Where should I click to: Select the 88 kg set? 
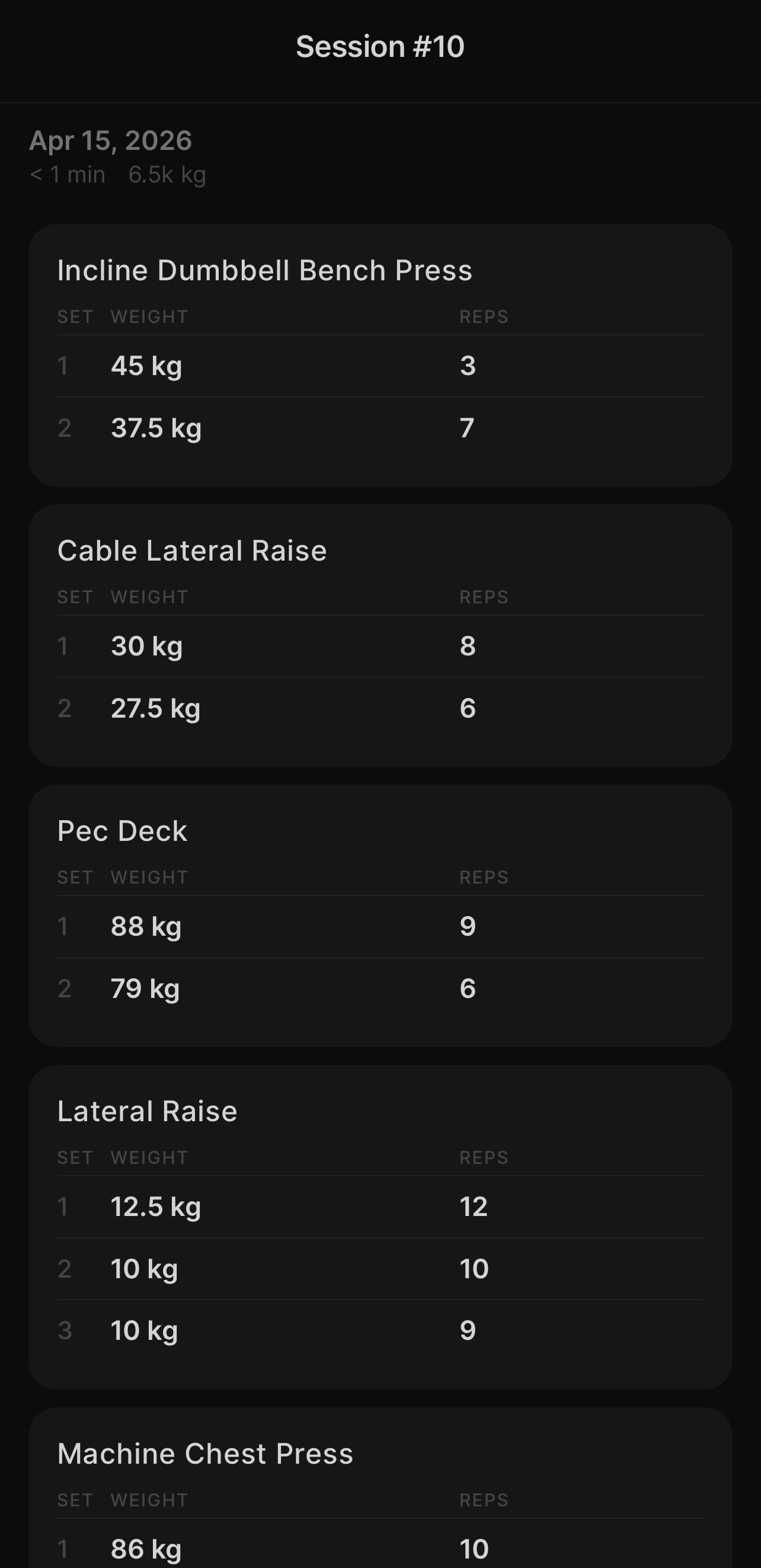380,926
